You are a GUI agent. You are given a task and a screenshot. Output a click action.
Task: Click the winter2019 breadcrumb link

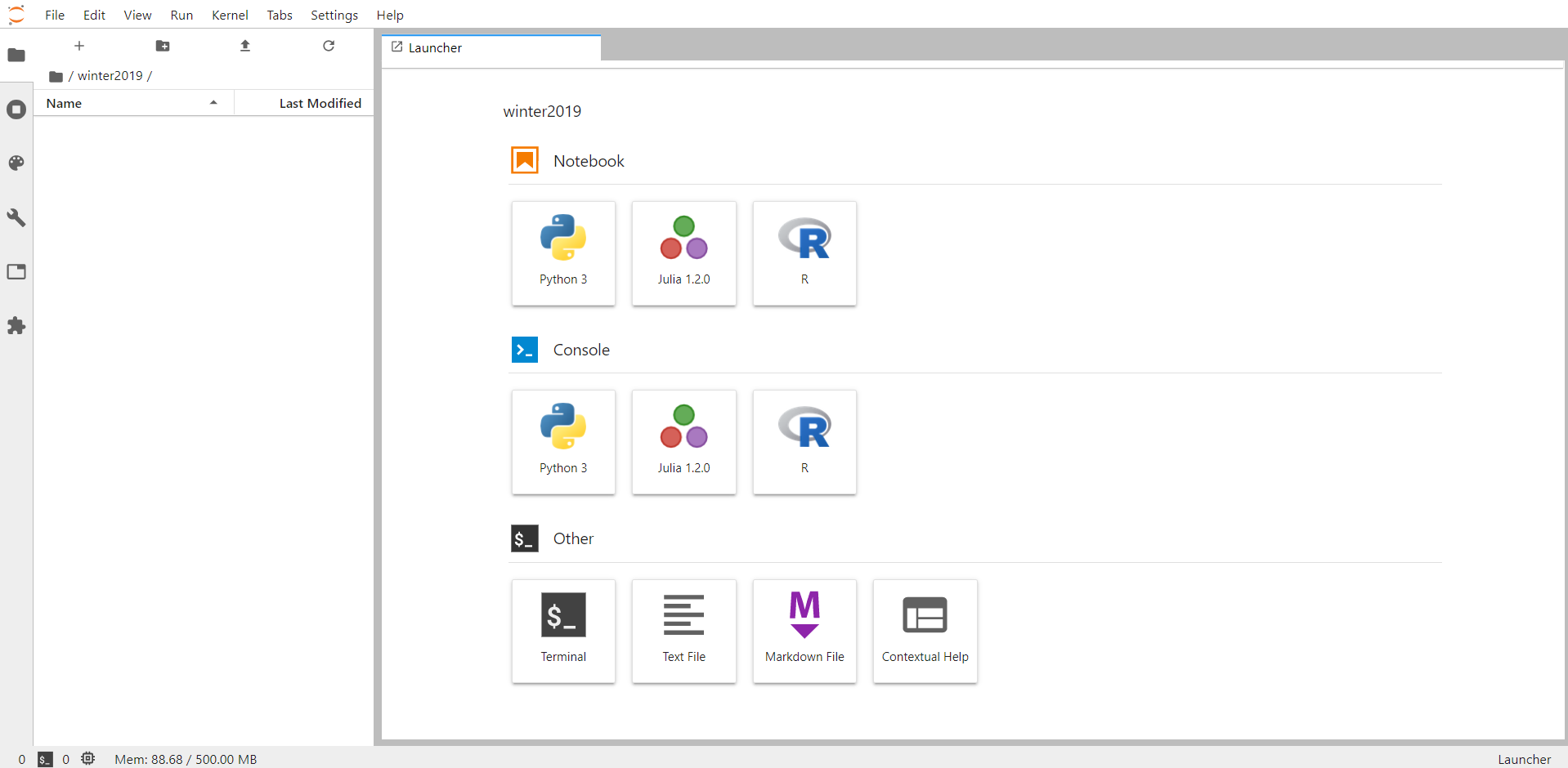click(110, 75)
